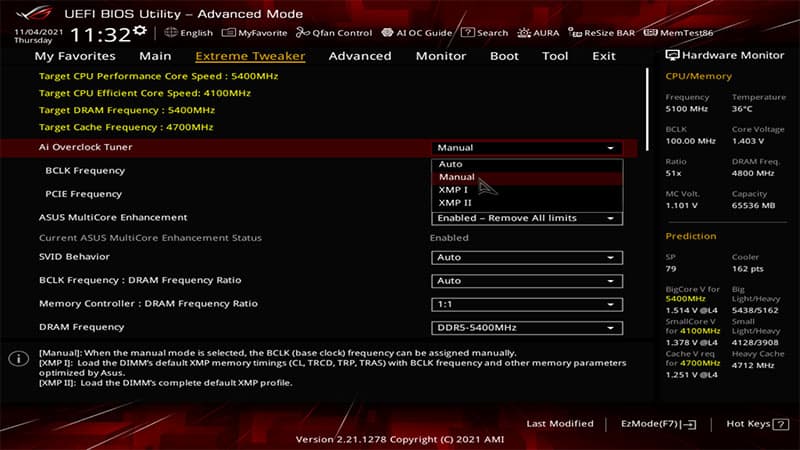Open the Monitor tab
Image resolution: width=800 pixels, height=450 pixels.
coord(441,56)
